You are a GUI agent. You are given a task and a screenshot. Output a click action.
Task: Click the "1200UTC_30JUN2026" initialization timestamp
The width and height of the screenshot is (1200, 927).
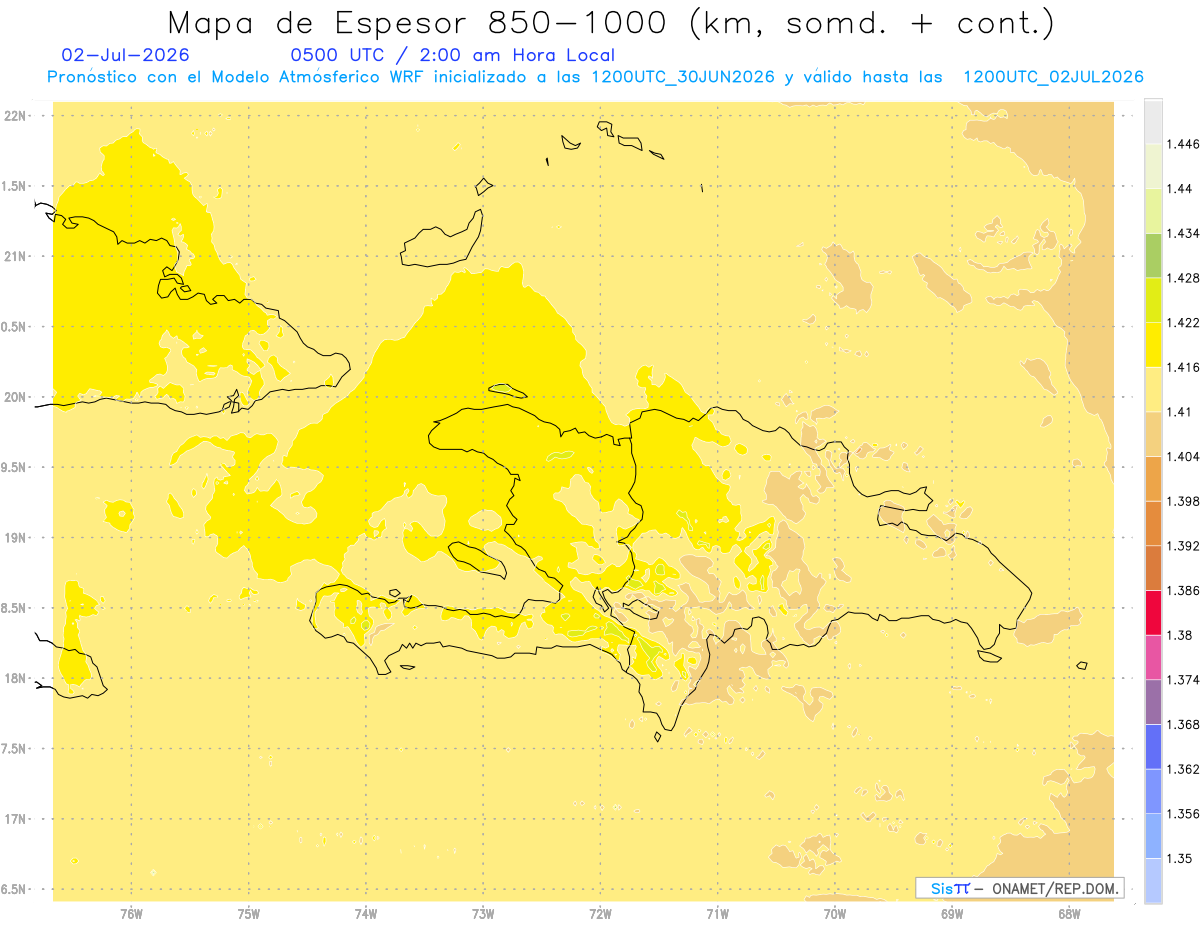pyautogui.click(x=682, y=77)
